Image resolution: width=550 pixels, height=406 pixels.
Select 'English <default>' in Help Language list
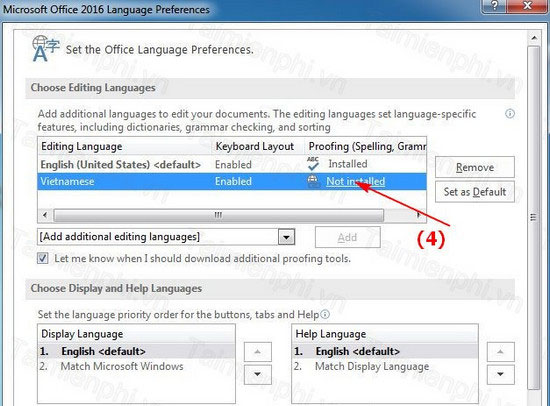click(x=385, y=351)
